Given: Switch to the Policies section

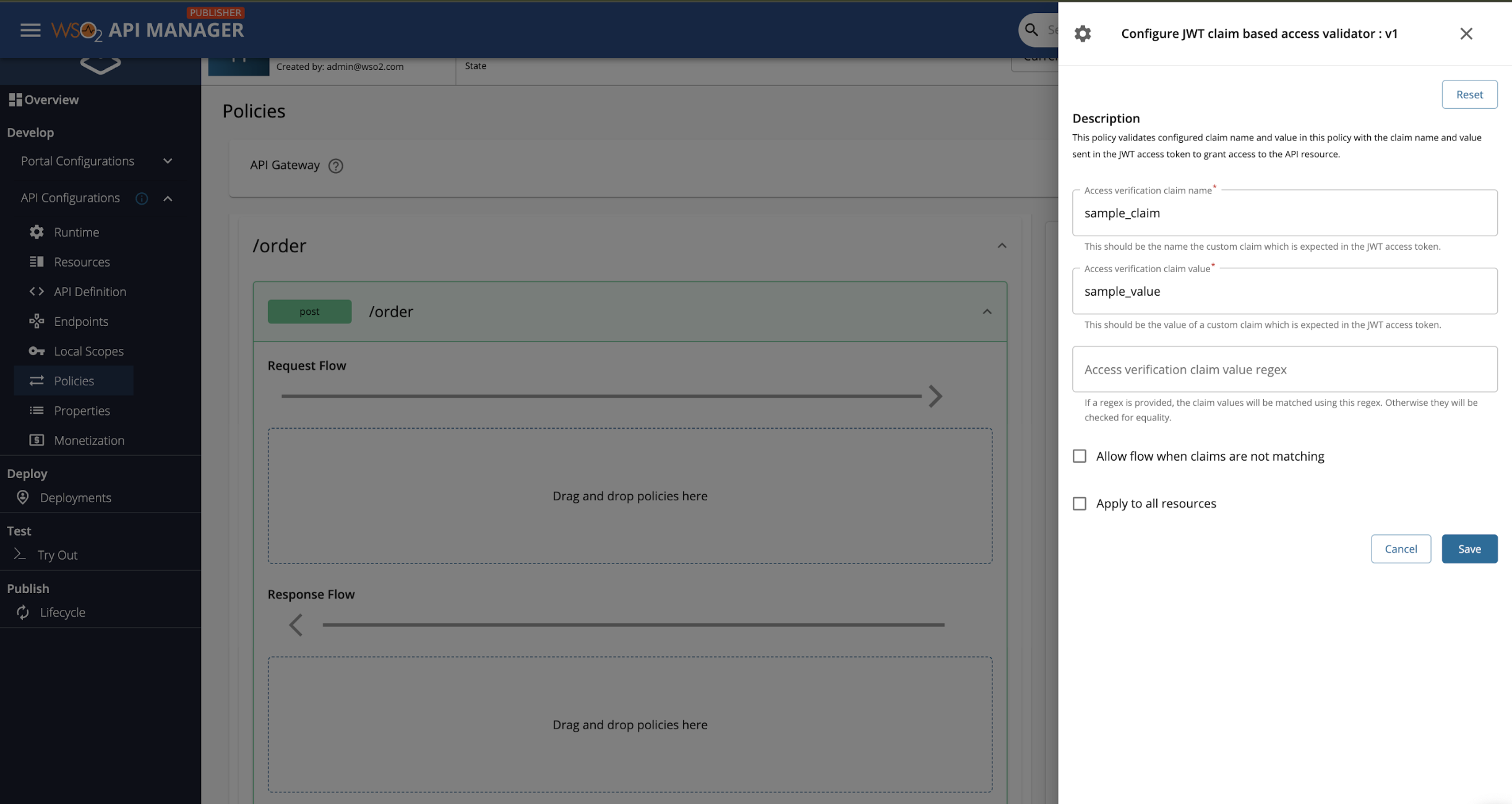Looking at the screenshot, I should point(73,380).
